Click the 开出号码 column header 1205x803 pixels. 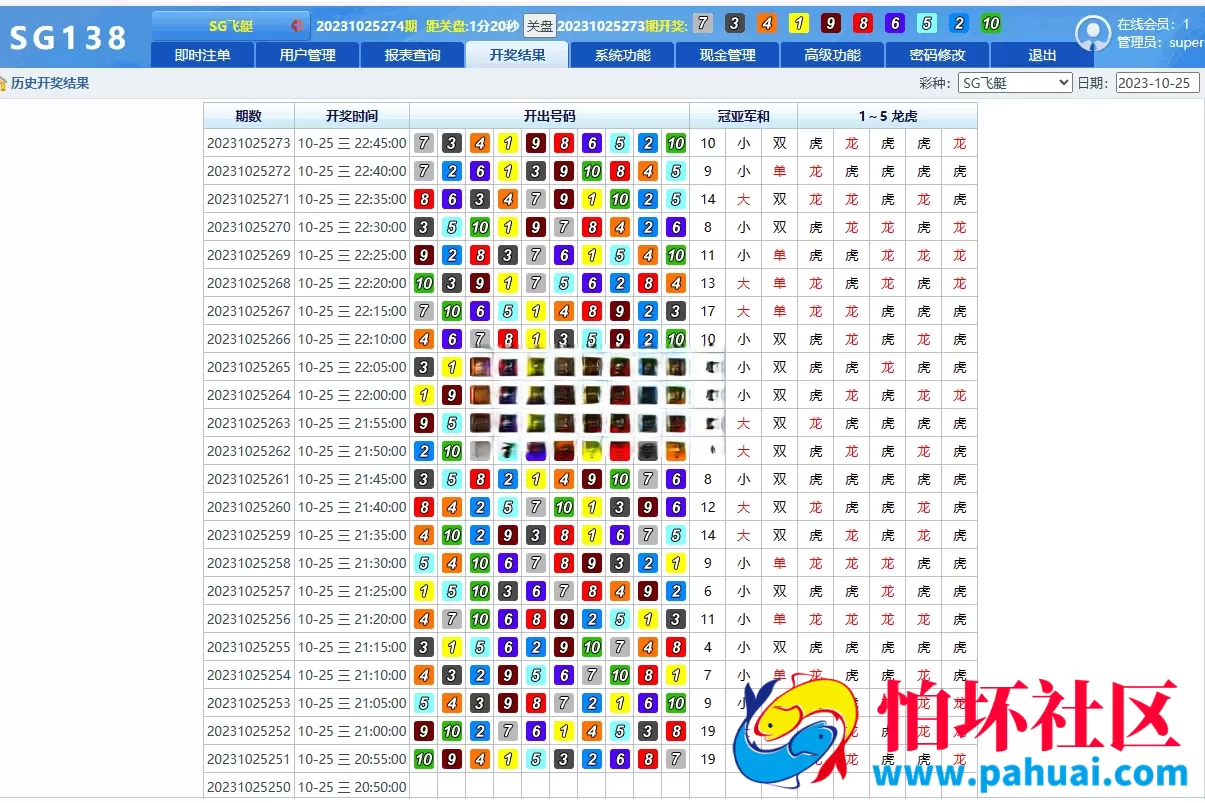click(549, 116)
